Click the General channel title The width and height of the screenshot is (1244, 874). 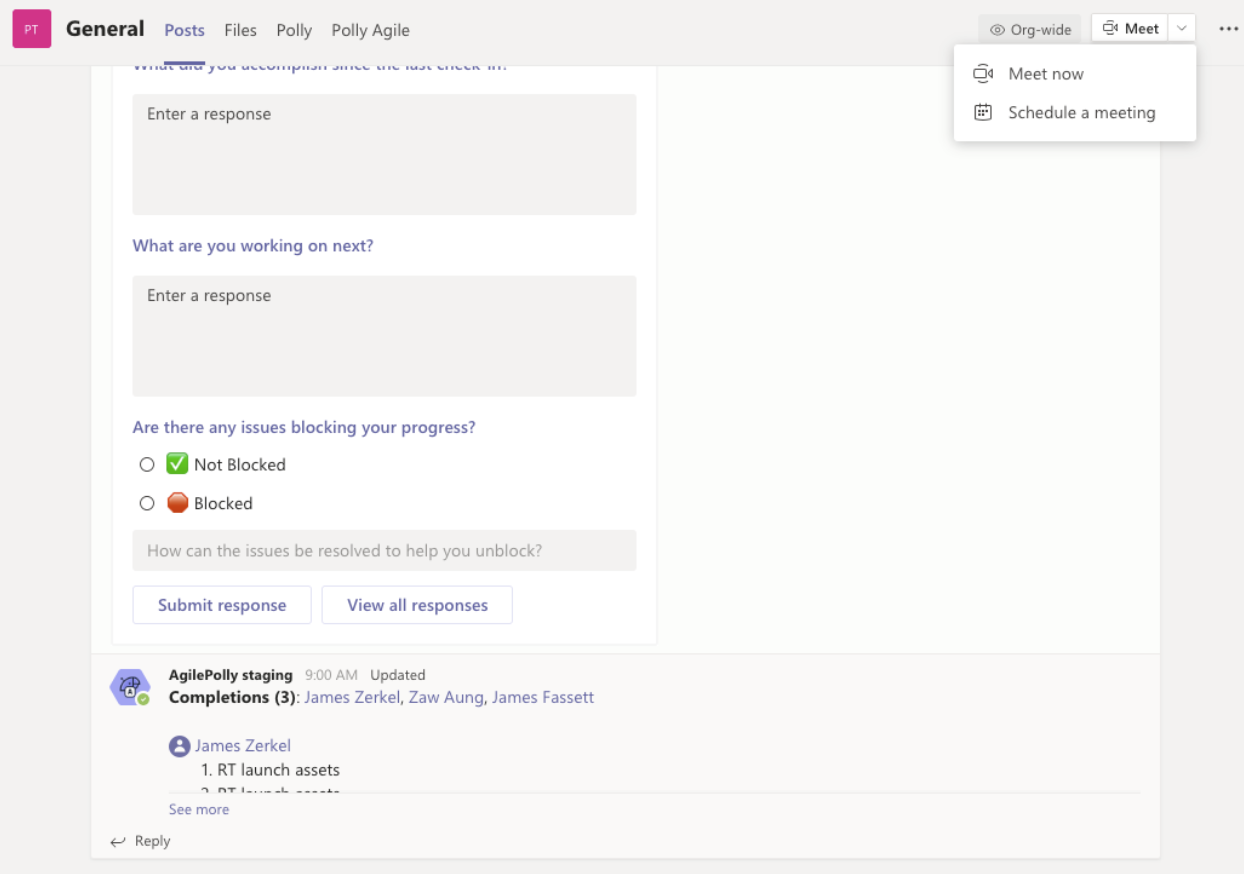tap(105, 29)
